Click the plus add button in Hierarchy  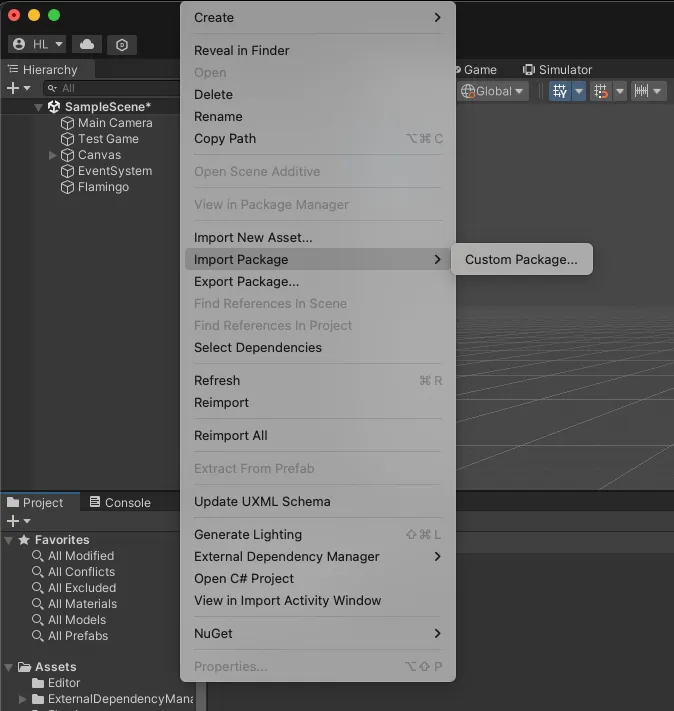pos(13,88)
